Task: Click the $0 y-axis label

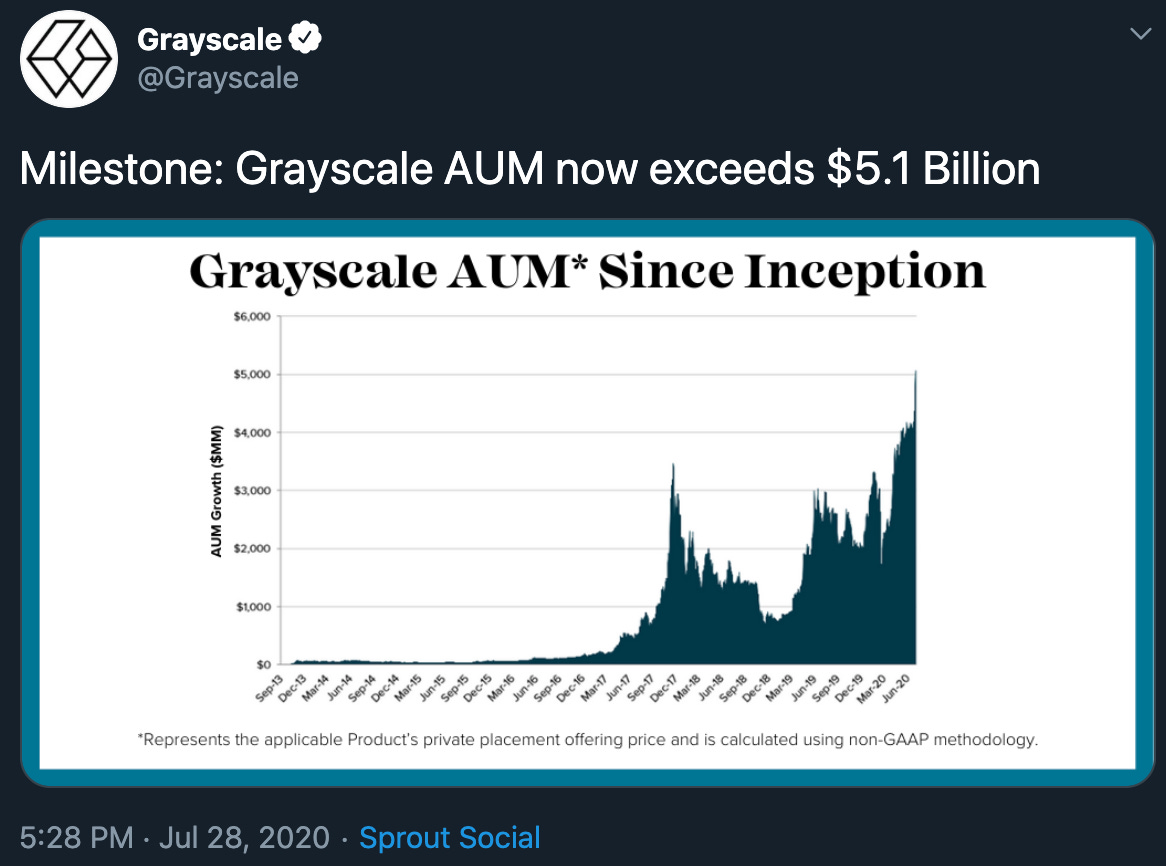Action: (x=263, y=665)
